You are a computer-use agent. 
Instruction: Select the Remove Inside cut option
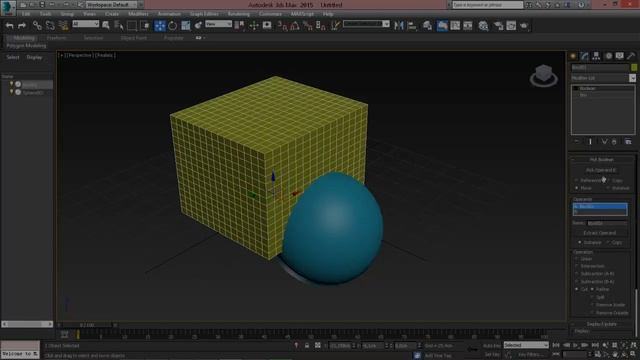[592, 305]
